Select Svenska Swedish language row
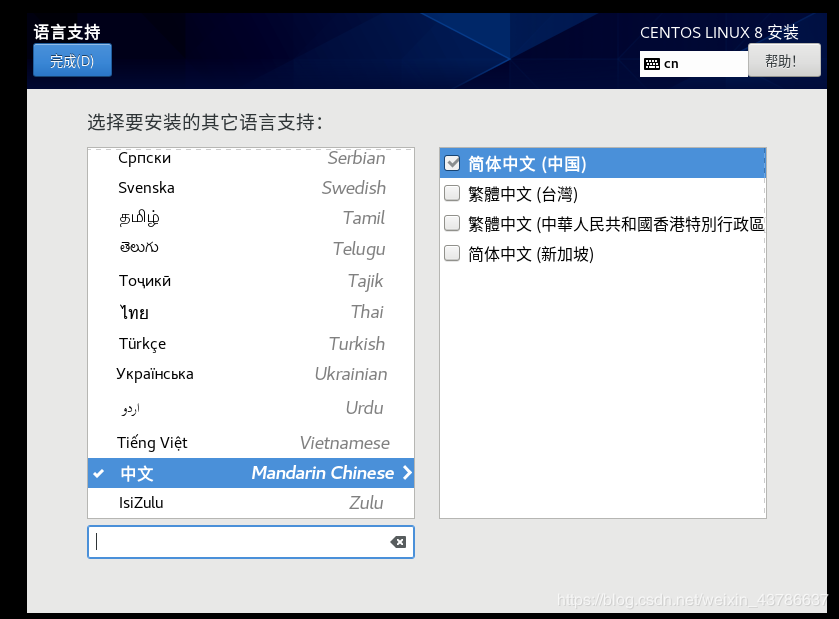 pyautogui.click(x=251, y=188)
